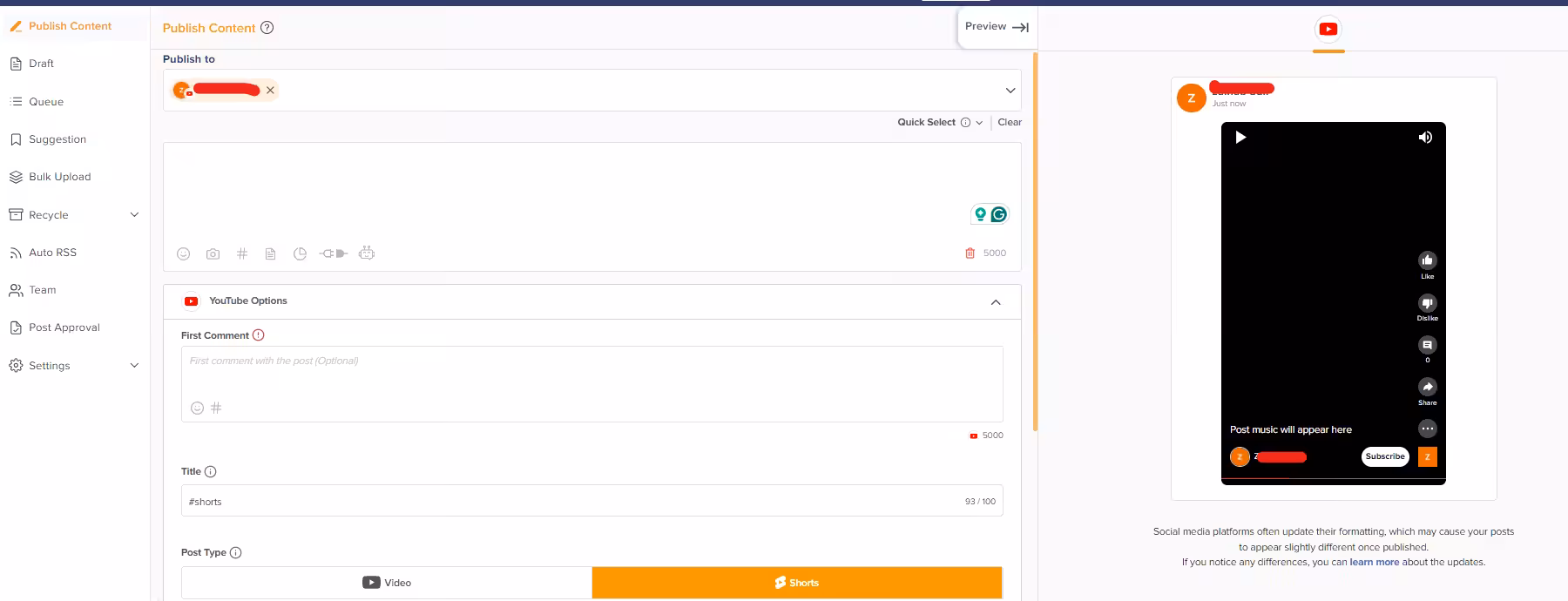Click the pie chart icon in composer toolbar
The width and height of the screenshot is (1568, 601).
coord(300,253)
